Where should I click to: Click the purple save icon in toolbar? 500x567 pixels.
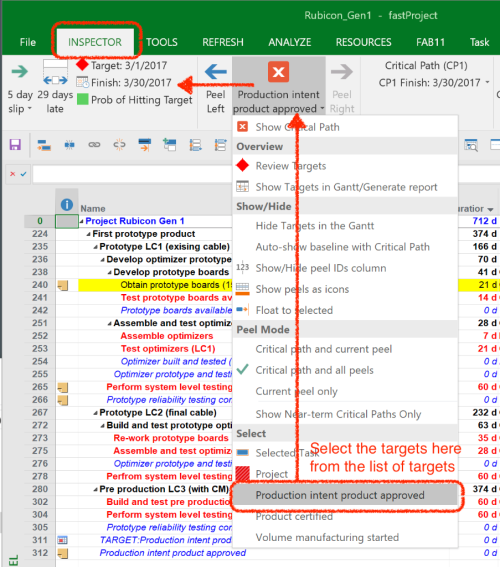(15, 145)
